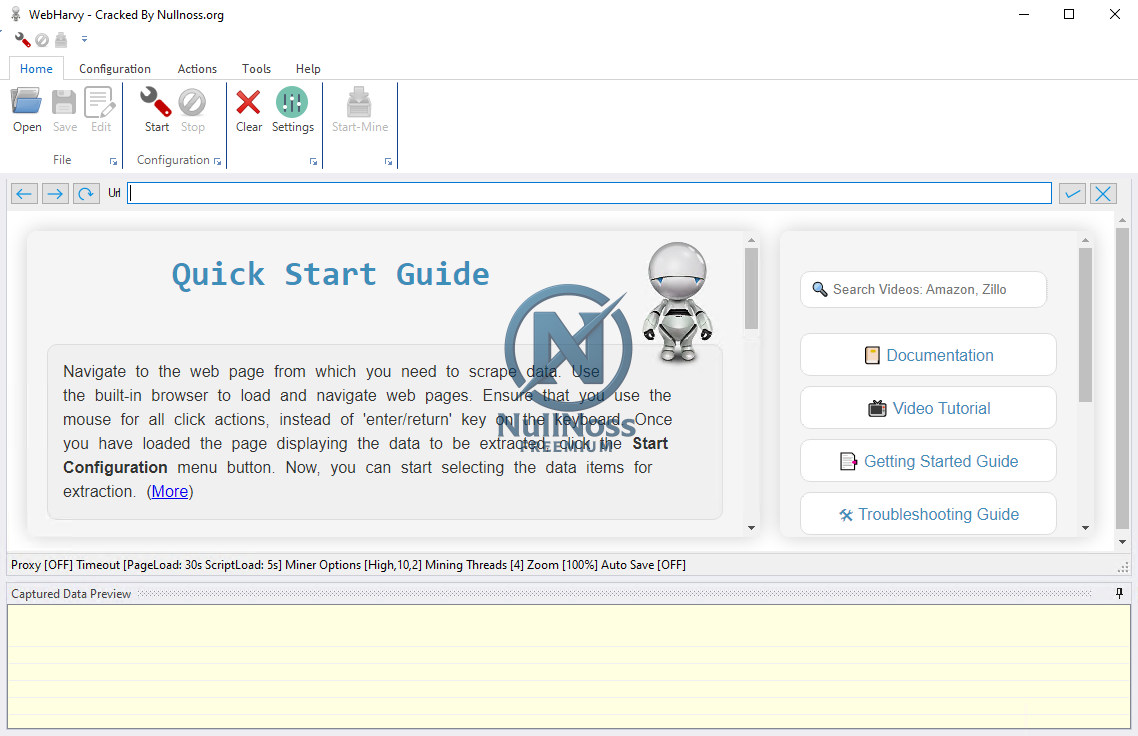Expand the File group options launcher
This screenshot has height=736, width=1138.
tap(113, 161)
